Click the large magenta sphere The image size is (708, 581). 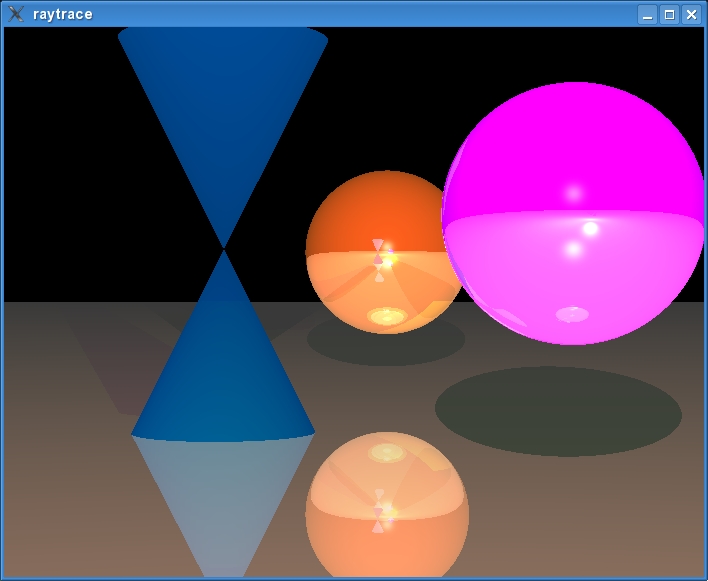(574, 260)
